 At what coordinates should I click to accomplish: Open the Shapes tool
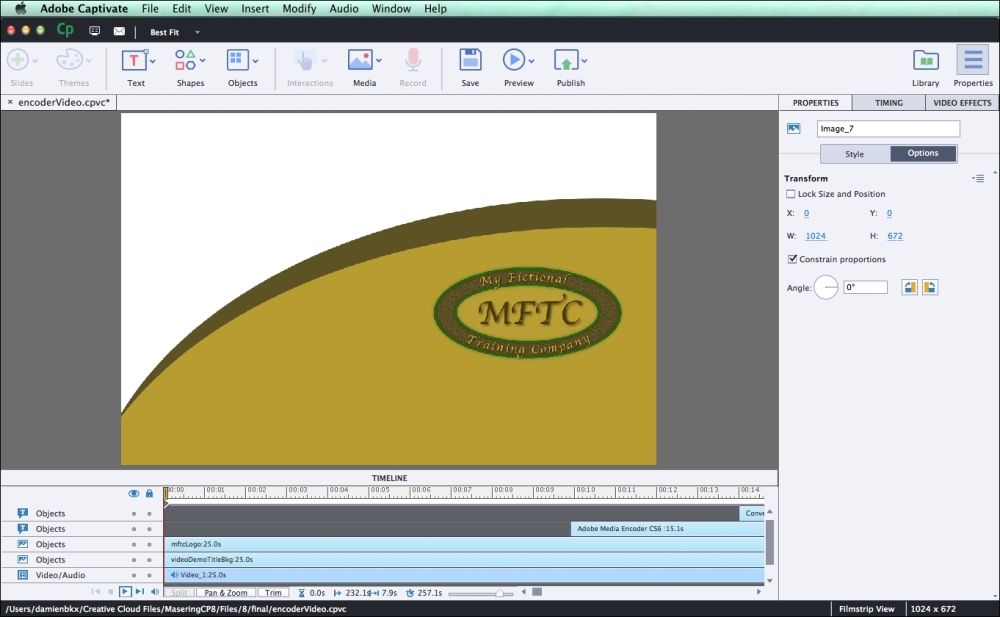click(x=186, y=60)
